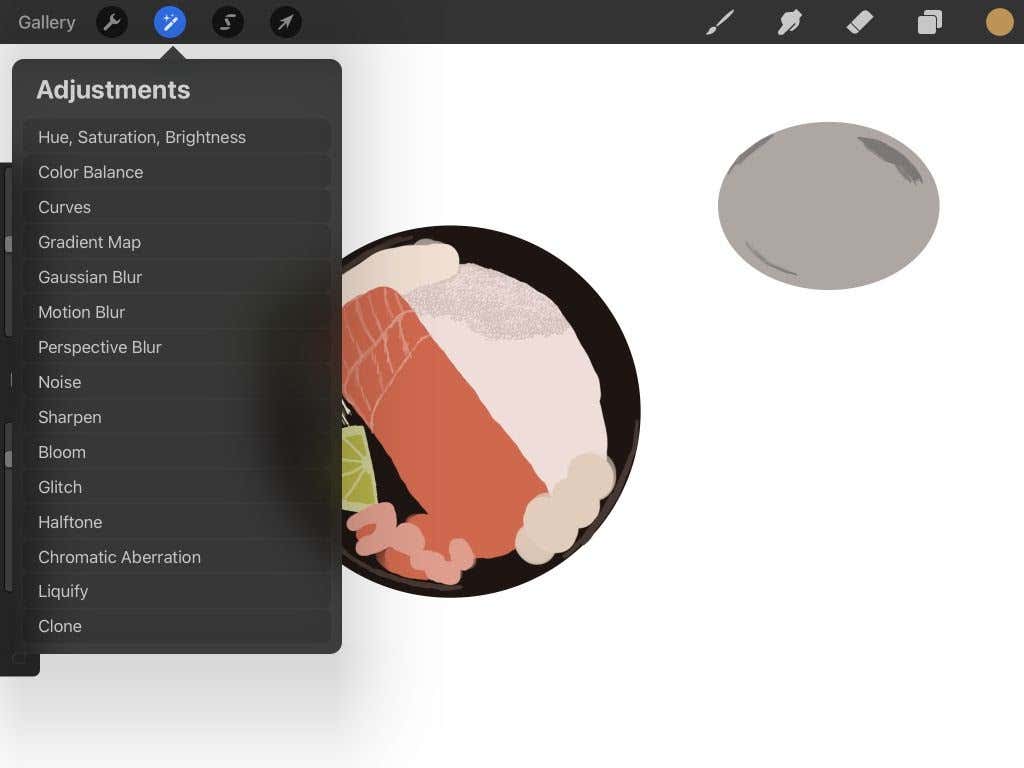Screen dimensions: 1024x768
Task: Open the Layers panel
Action: (930, 22)
